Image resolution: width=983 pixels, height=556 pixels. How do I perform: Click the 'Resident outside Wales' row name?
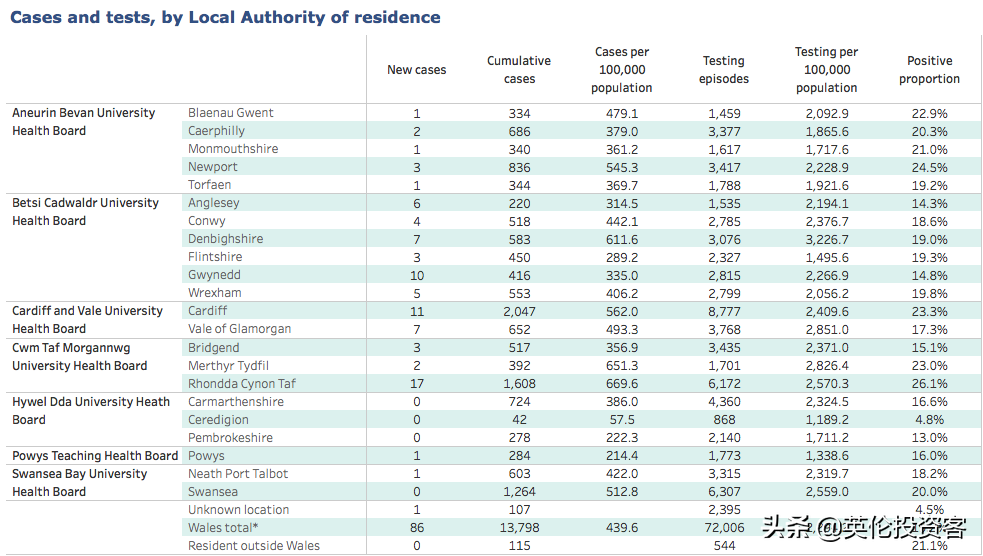(x=254, y=546)
